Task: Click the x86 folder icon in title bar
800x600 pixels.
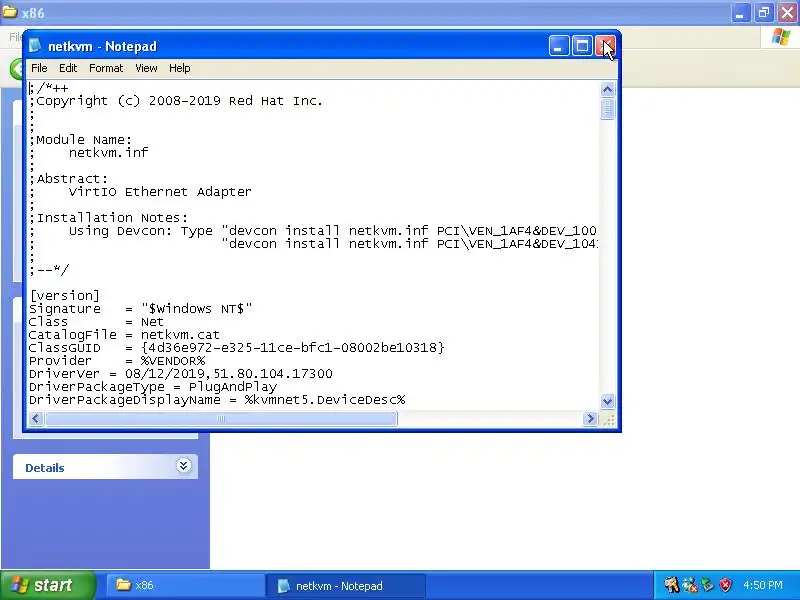Action: click(10, 12)
